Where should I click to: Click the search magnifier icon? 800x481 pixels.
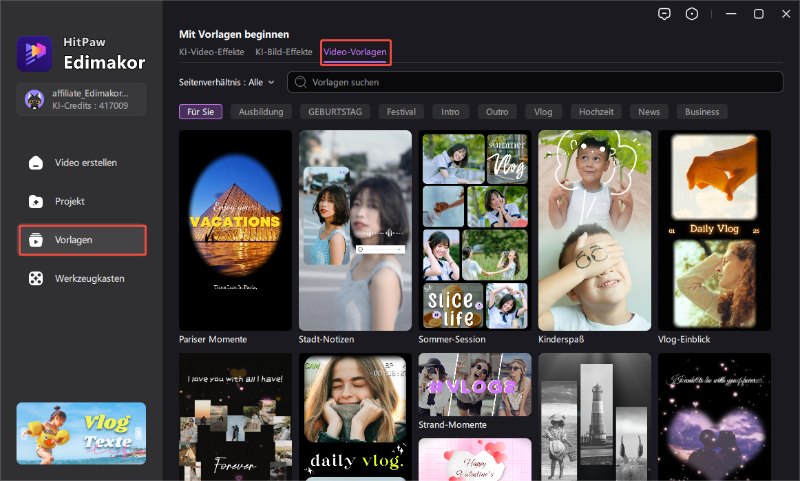(300, 82)
